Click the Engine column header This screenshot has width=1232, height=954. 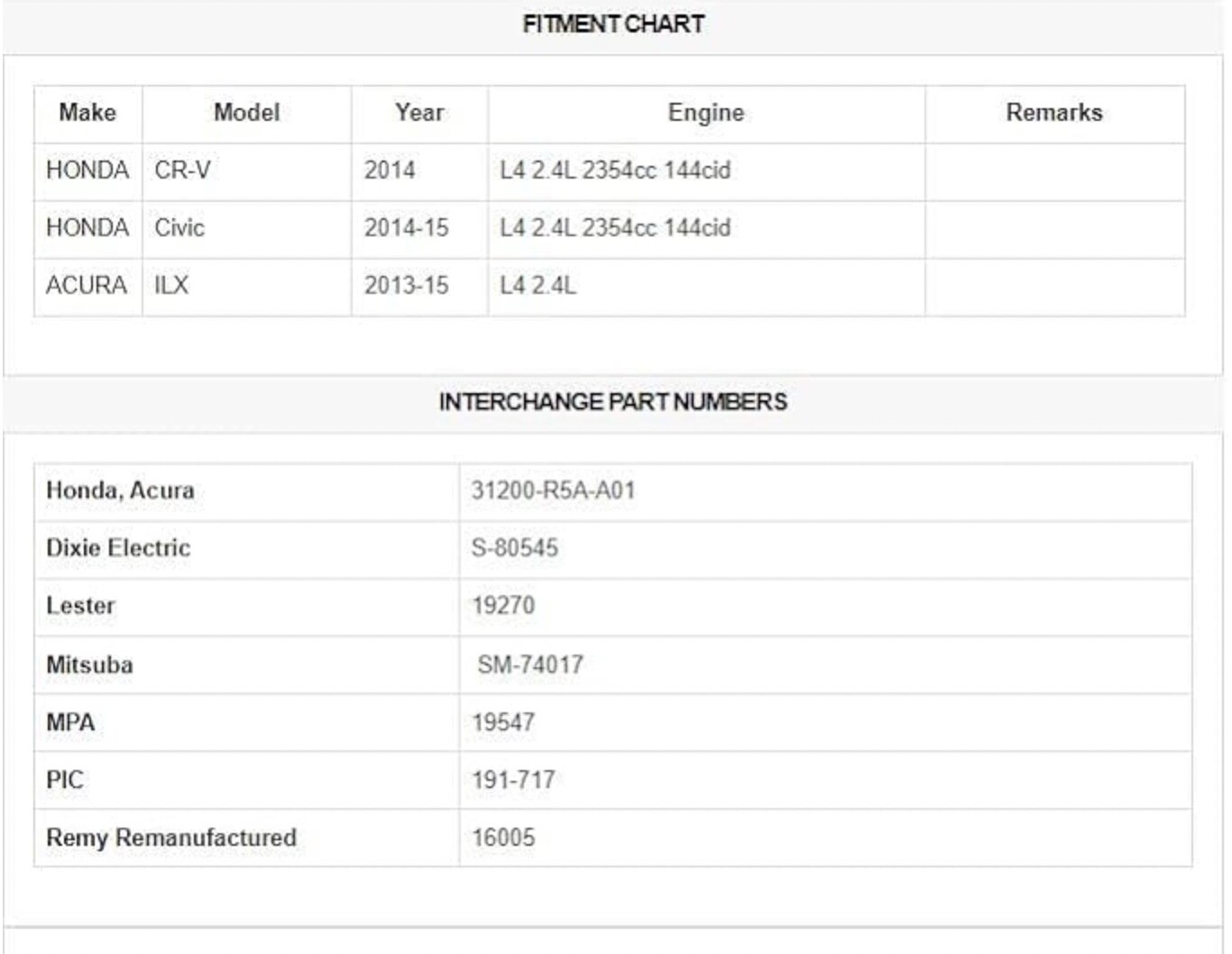[706, 113]
